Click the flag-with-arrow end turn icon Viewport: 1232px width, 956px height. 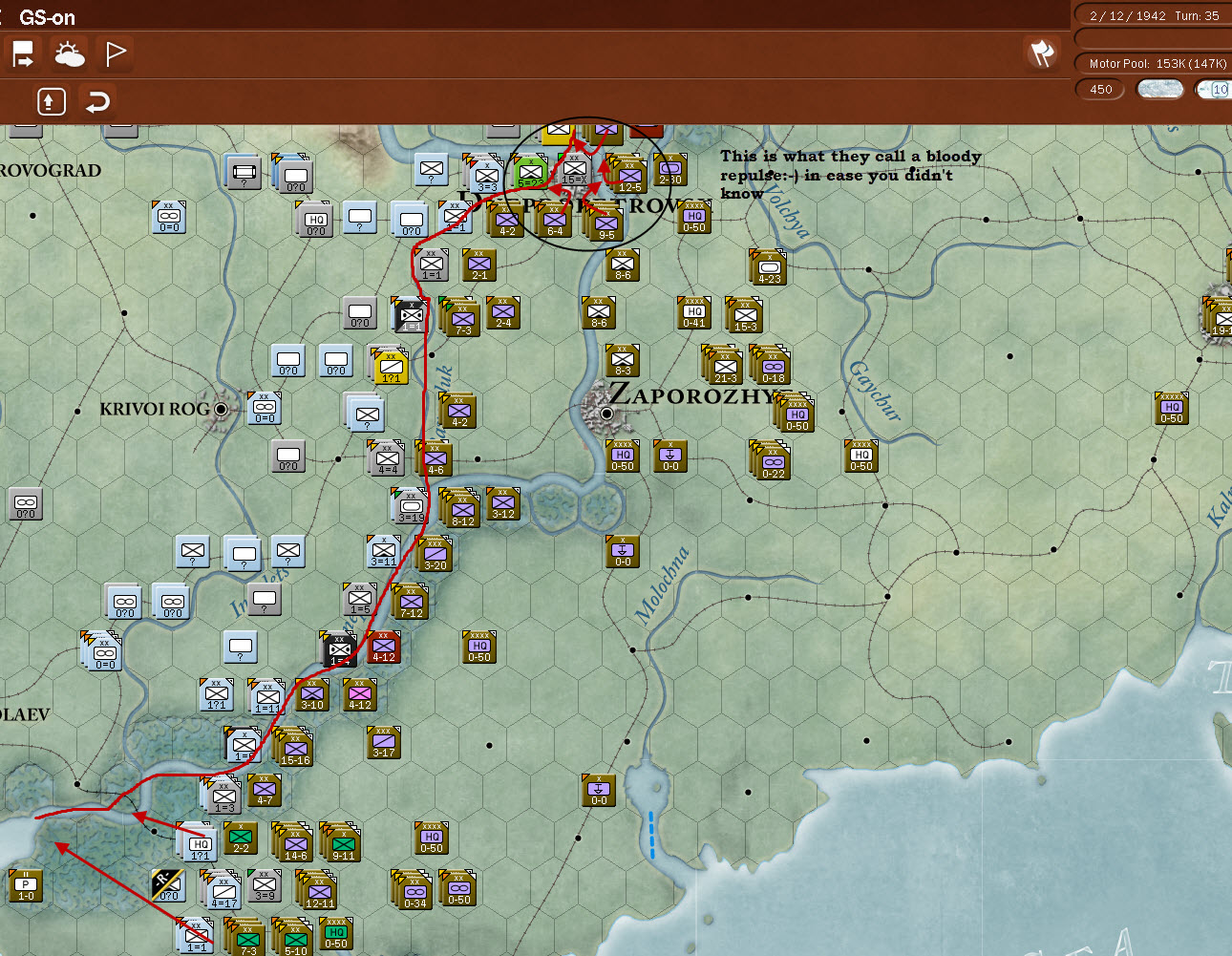(x=23, y=54)
